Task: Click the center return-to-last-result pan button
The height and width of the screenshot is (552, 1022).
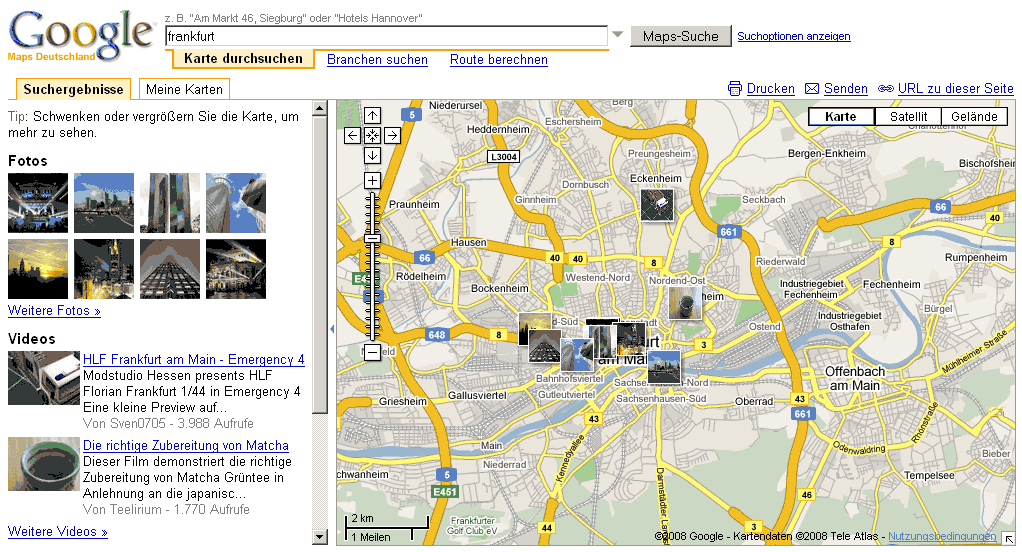Action: [x=372, y=136]
